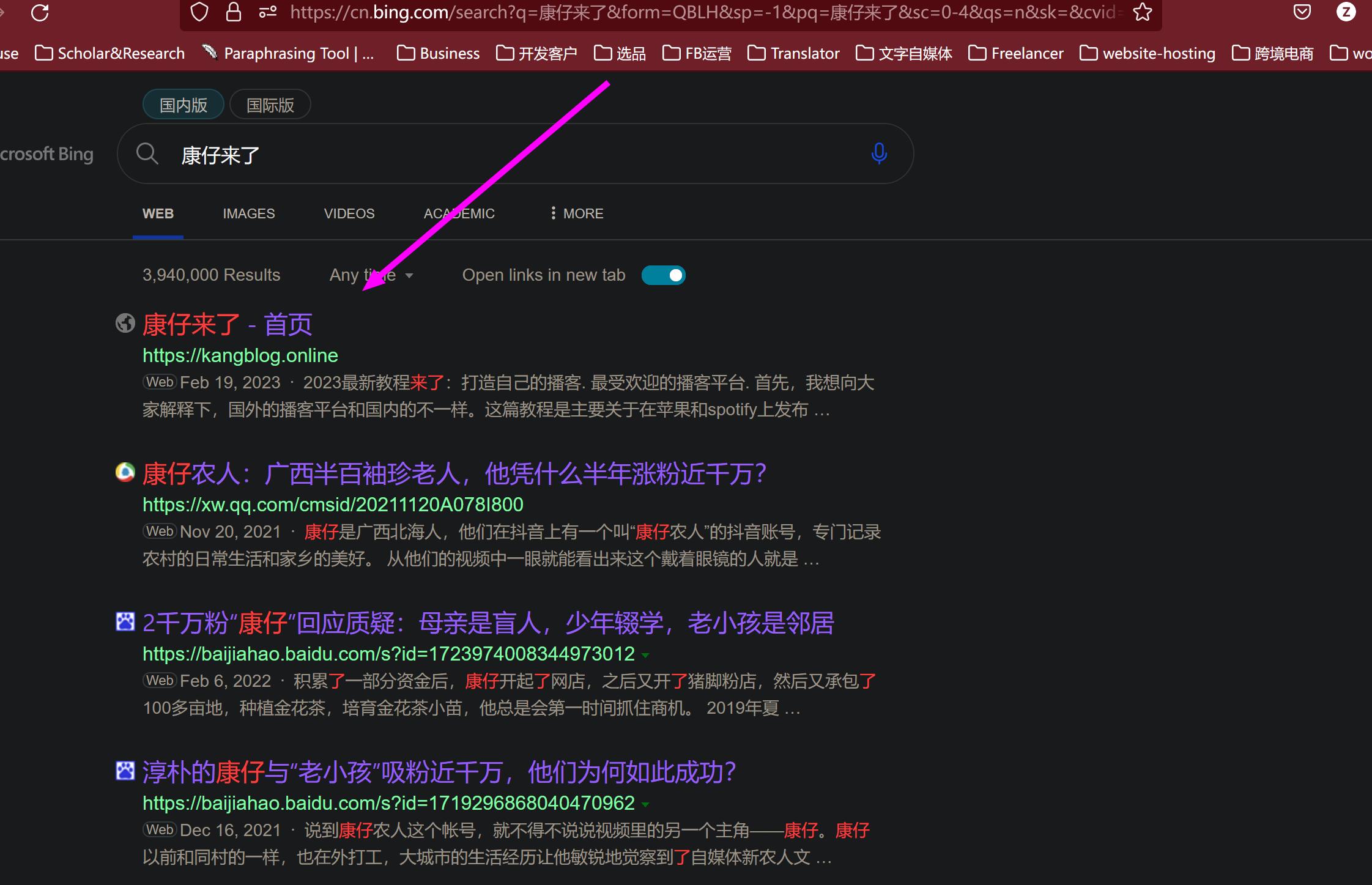Click the browser address bar URL

coord(703,12)
